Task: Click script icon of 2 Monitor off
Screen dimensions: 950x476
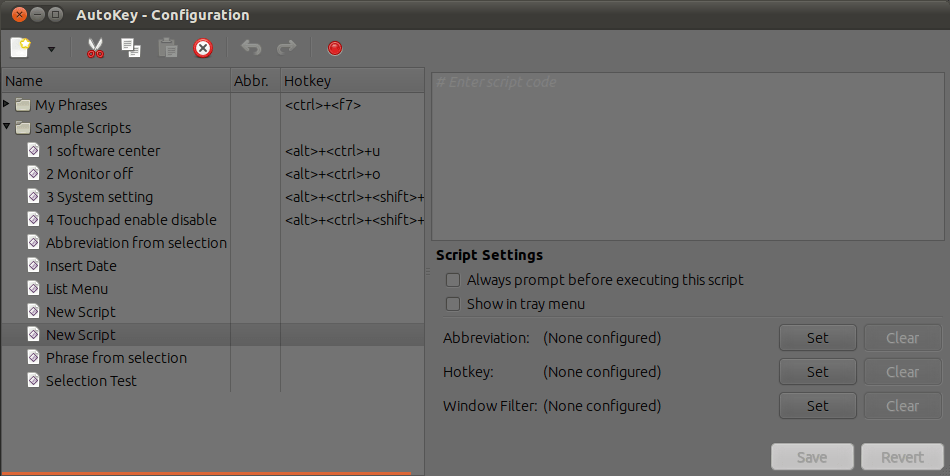Action: click(x=34, y=173)
